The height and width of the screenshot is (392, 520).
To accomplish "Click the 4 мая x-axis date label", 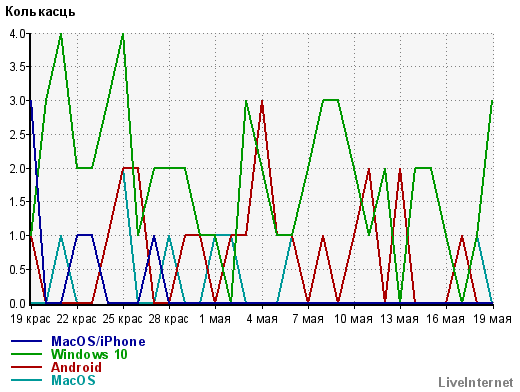I will pyautogui.click(x=262, y=319).
